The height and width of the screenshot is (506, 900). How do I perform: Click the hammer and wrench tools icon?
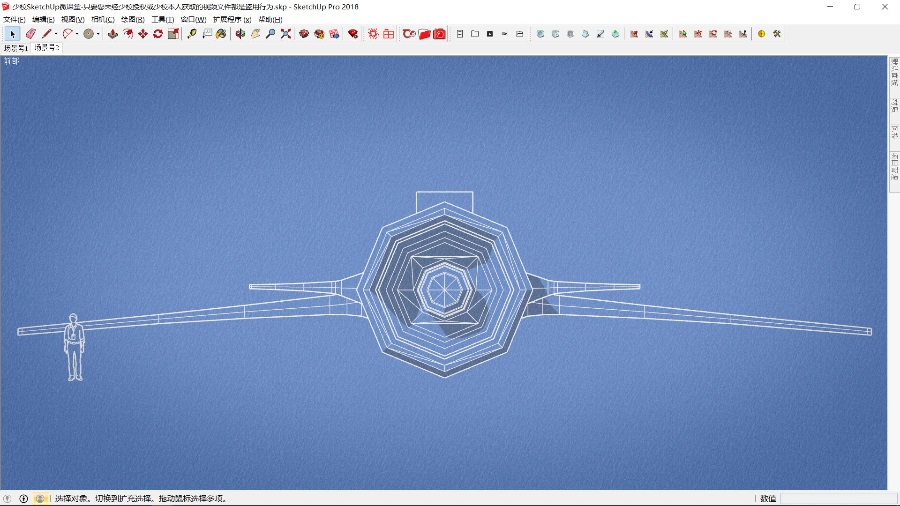coord(777,34)
